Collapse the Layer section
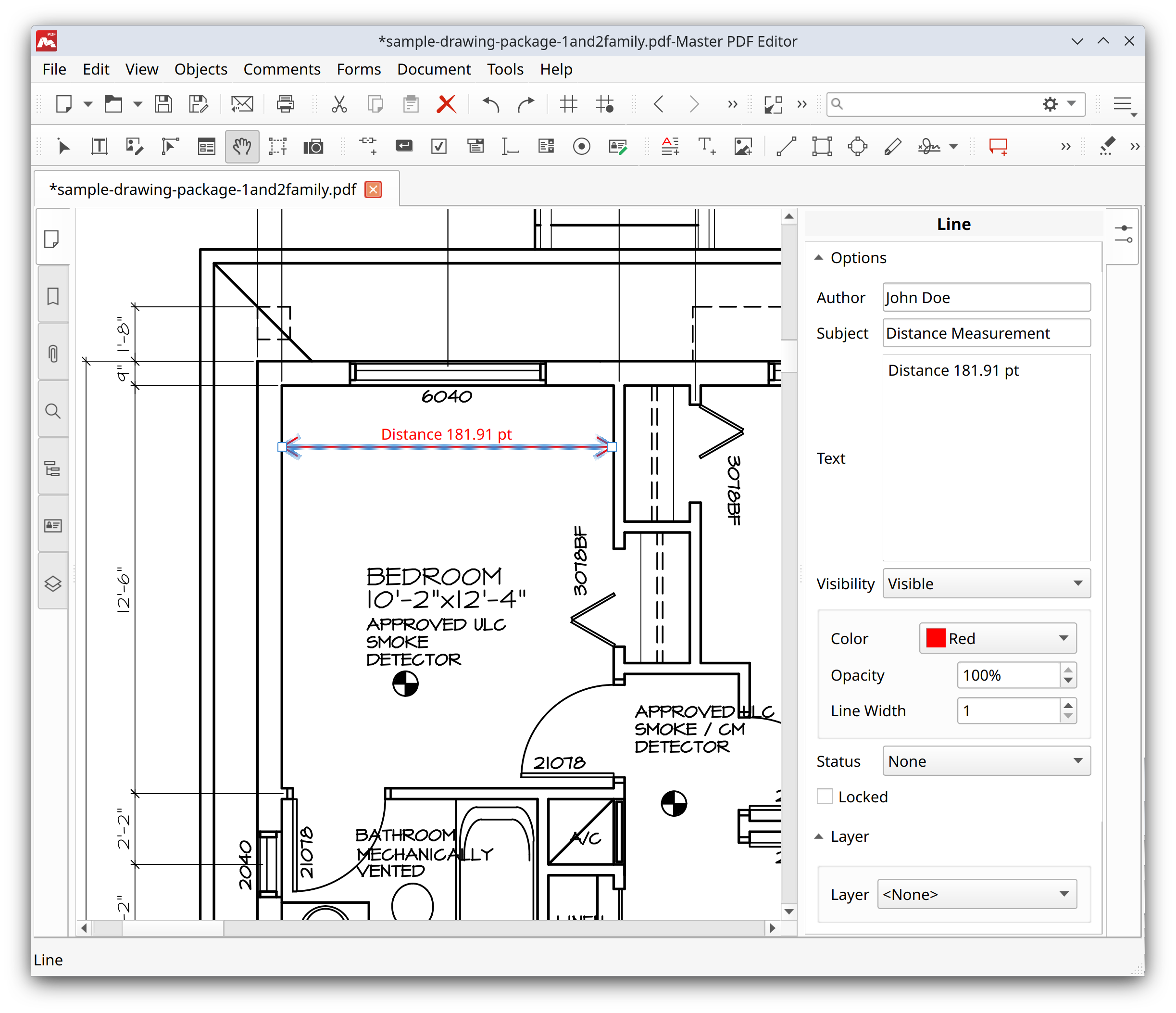The height and width of the screenshot is (1013, 1176). 818,836
